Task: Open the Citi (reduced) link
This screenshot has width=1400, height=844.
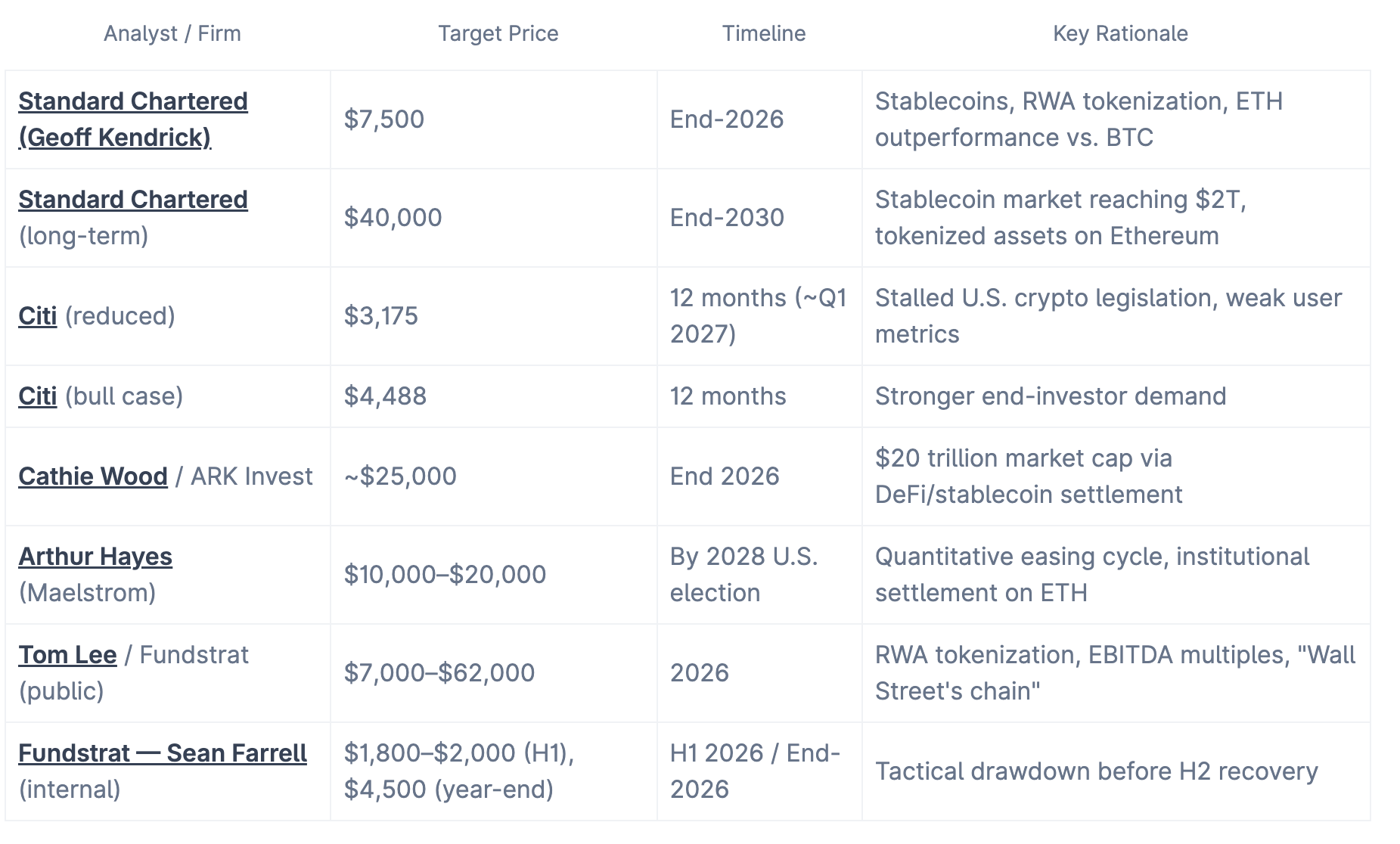Action: [38, 315]
